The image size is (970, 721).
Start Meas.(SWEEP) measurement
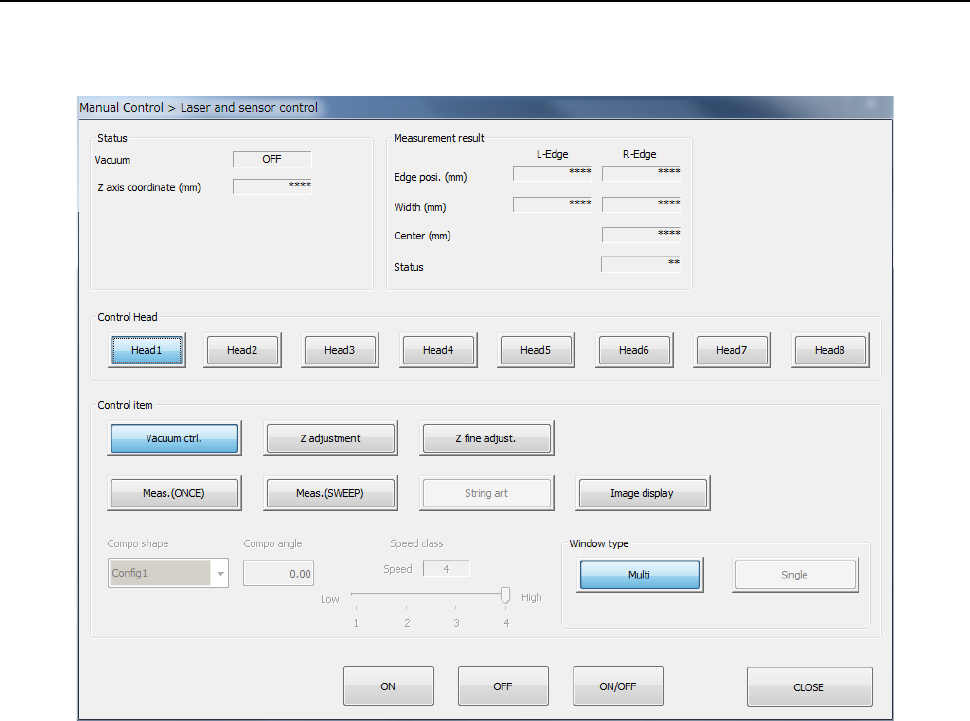point(330,493)
